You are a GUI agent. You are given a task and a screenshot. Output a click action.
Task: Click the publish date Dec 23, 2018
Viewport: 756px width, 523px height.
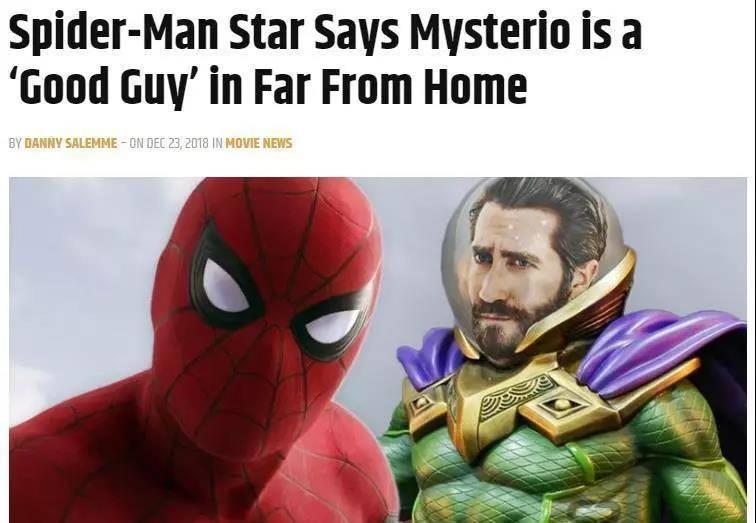point(177,143)
